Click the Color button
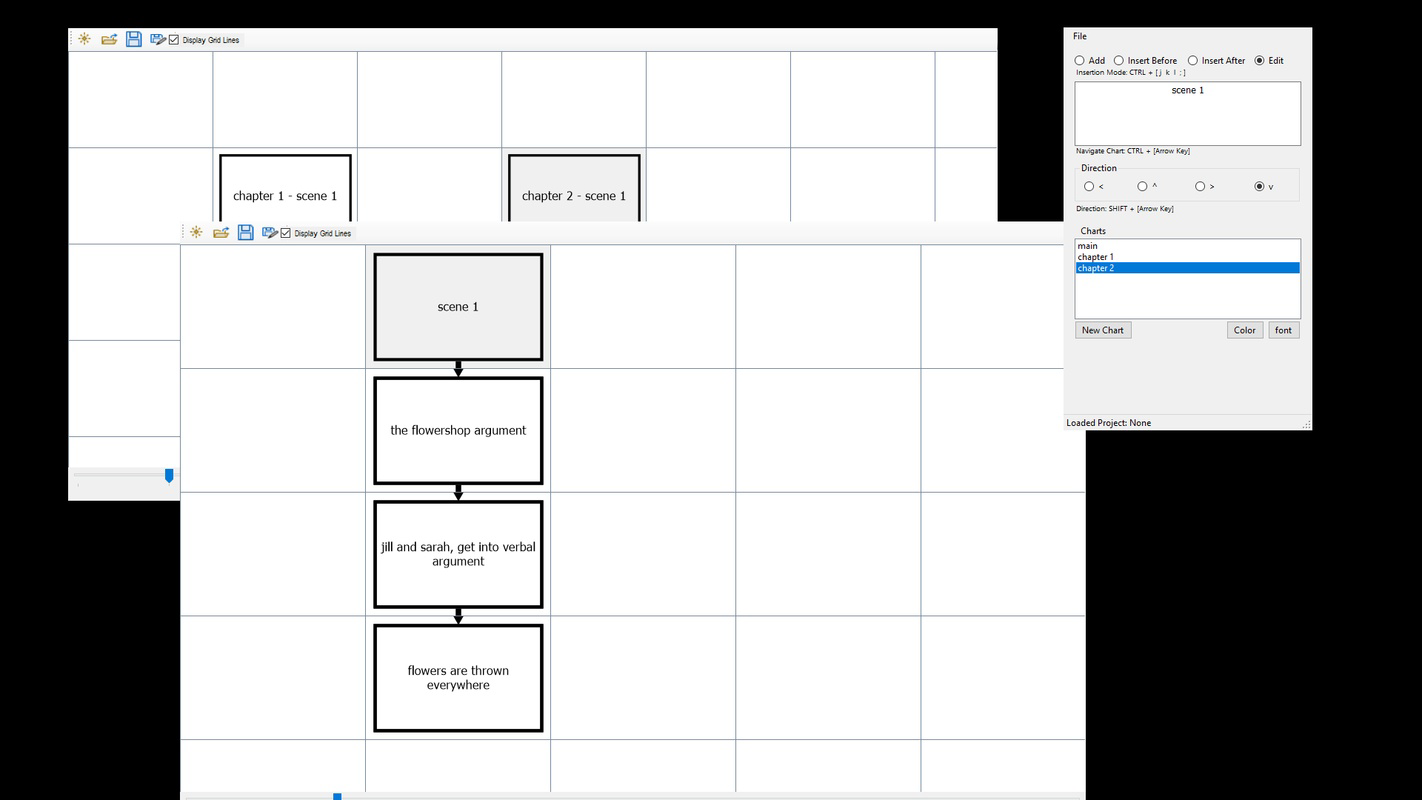Viewport: 1422px width, 800px height. click(x=1245, y=330)
